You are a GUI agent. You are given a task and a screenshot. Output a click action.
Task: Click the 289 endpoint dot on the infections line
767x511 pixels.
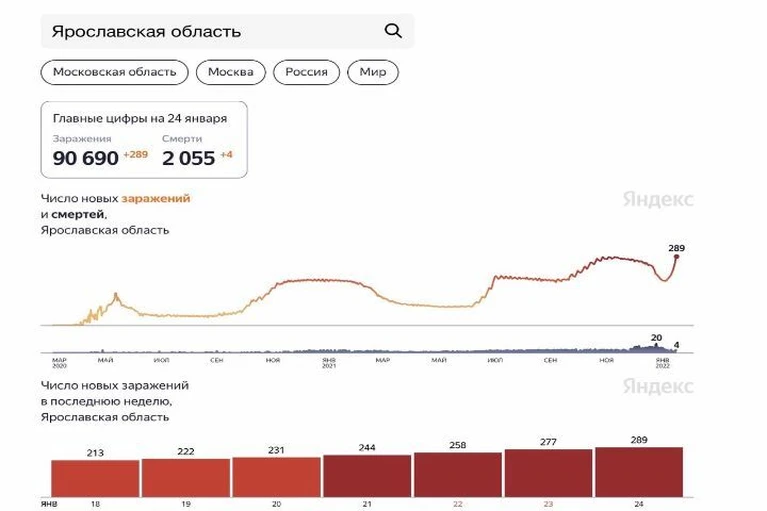[x=677, y=256]
